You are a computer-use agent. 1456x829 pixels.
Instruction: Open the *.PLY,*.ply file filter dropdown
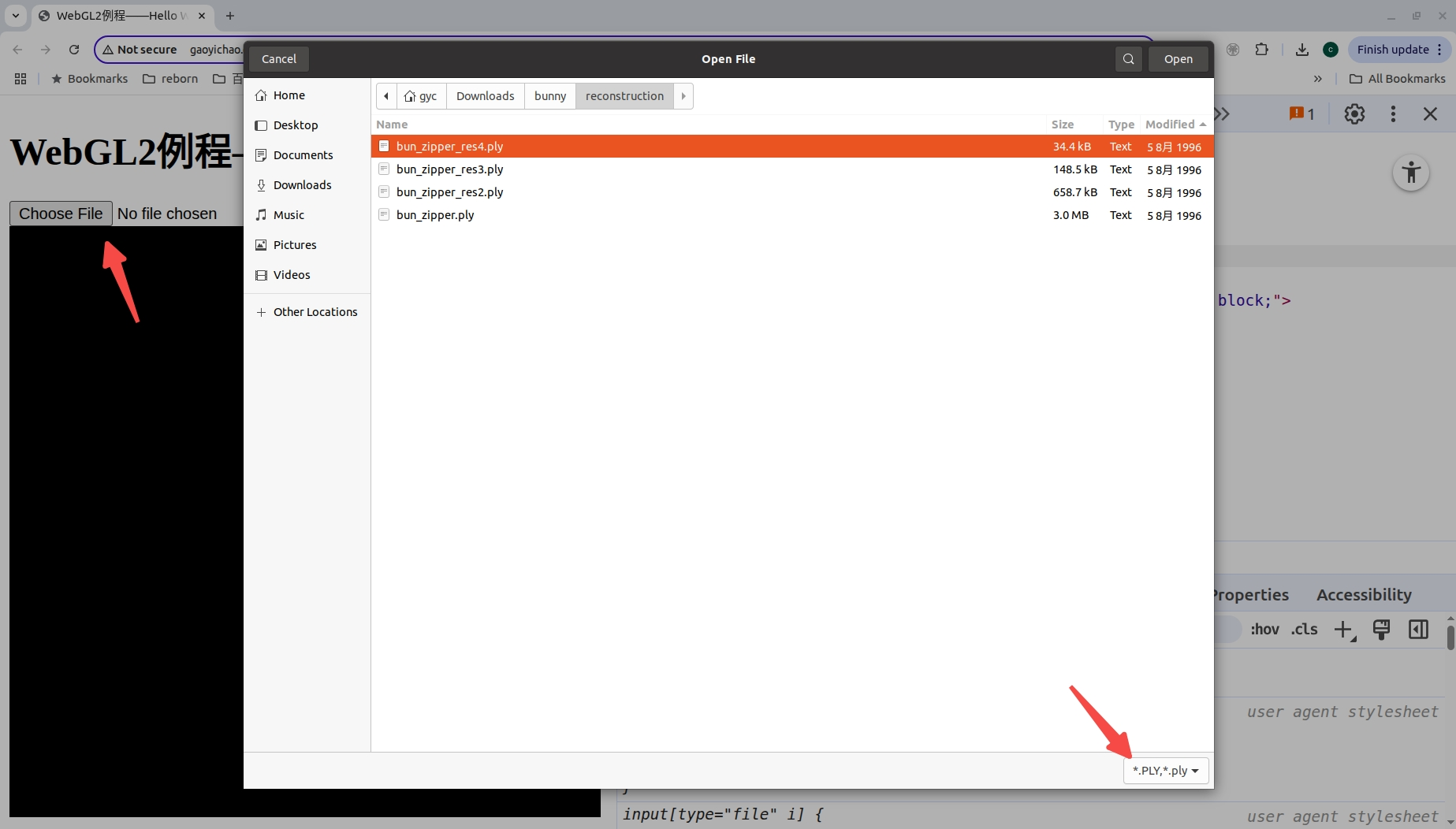point(1165,771)
